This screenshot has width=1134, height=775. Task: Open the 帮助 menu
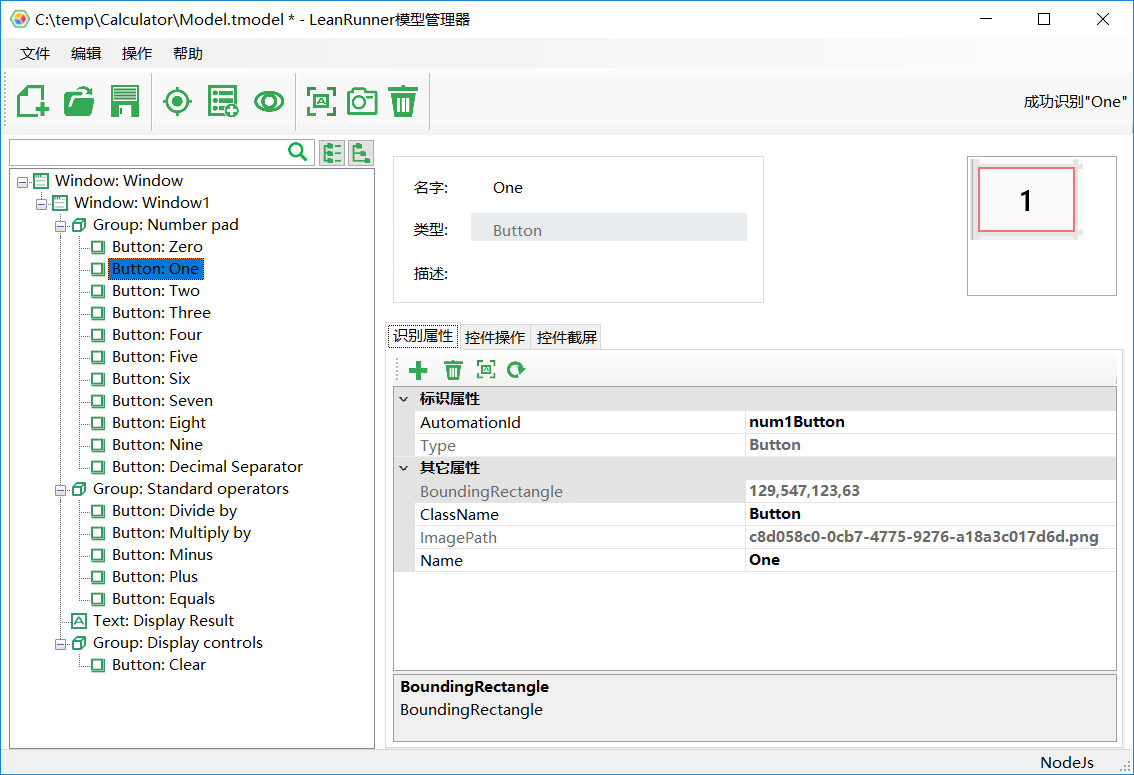click(187, 53)
